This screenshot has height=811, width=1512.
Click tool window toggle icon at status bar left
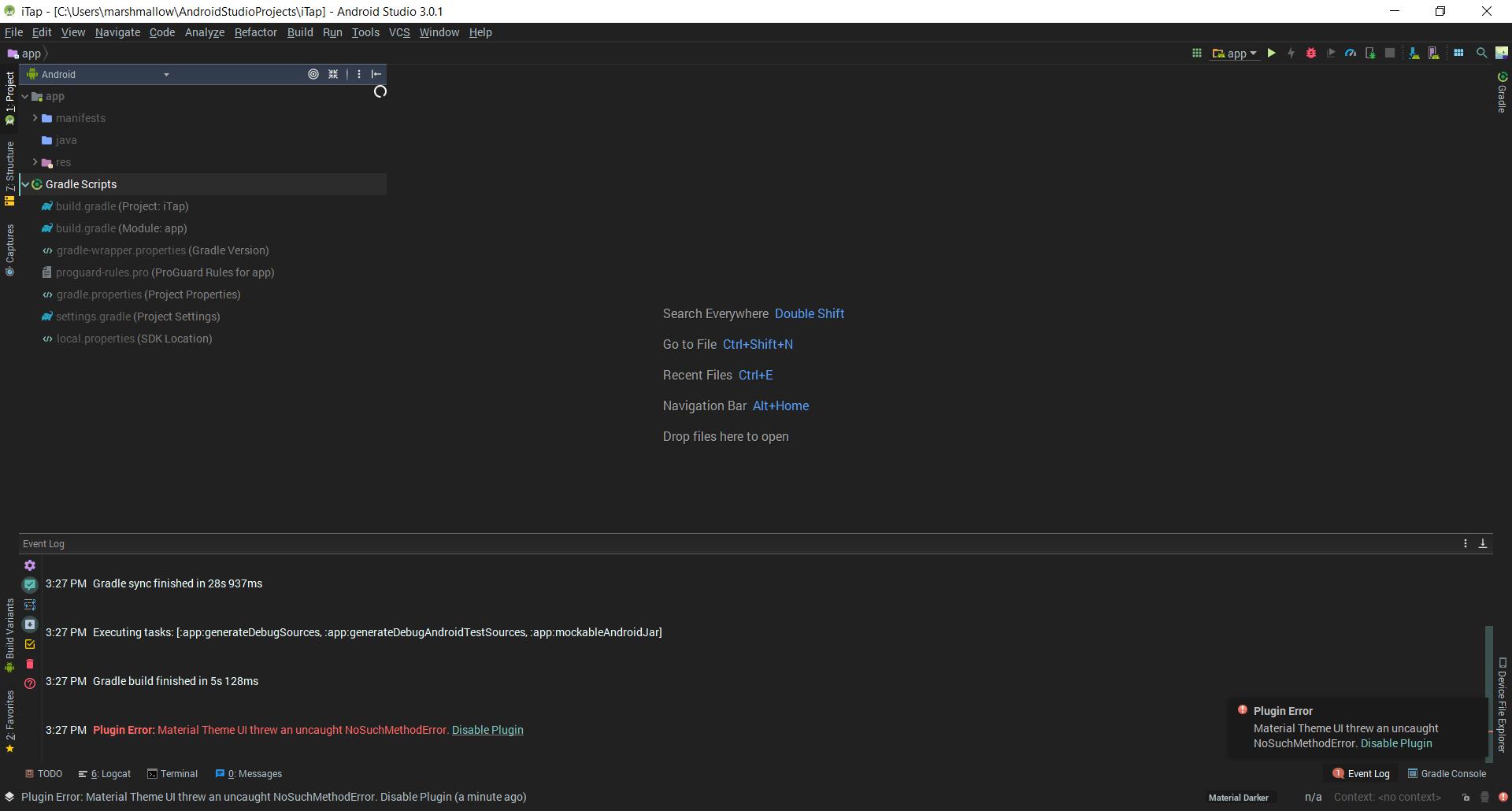tap(9, 797)
